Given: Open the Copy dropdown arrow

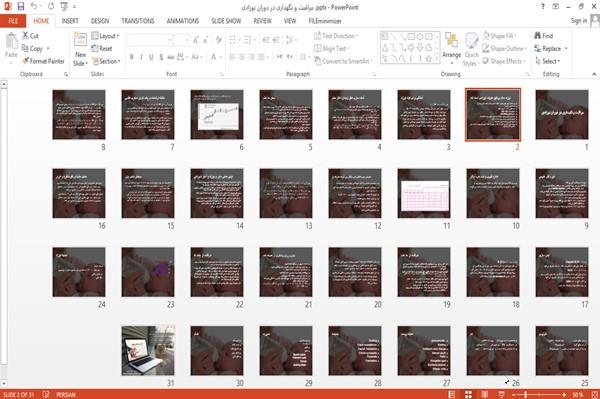Looking at the screenshot, I should (48, 49).
